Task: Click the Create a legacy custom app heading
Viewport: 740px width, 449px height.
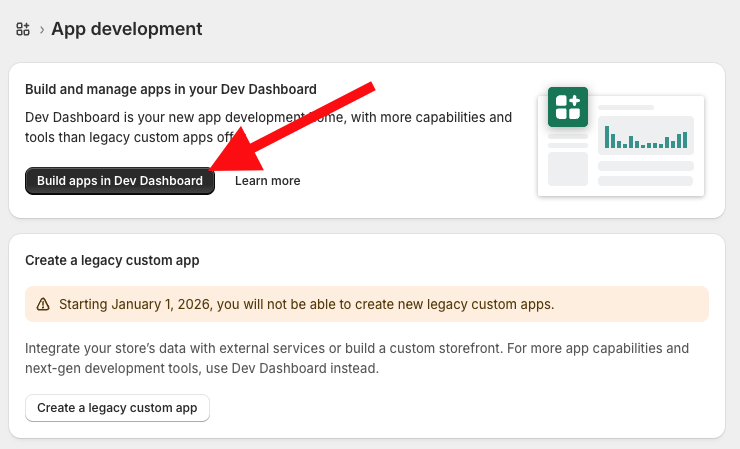Action: 112,260
